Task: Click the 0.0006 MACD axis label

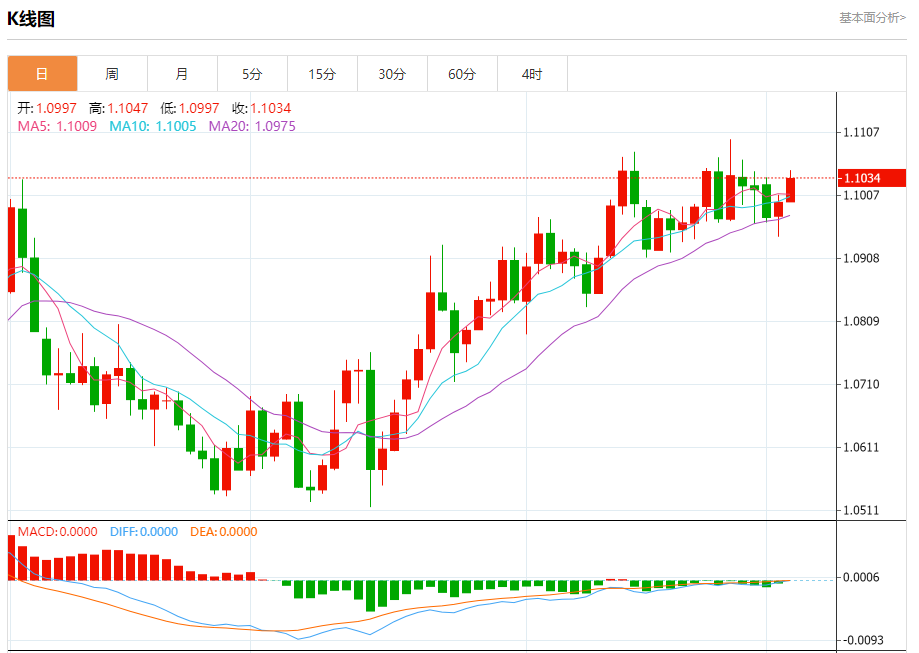Action: pos(861,577)
